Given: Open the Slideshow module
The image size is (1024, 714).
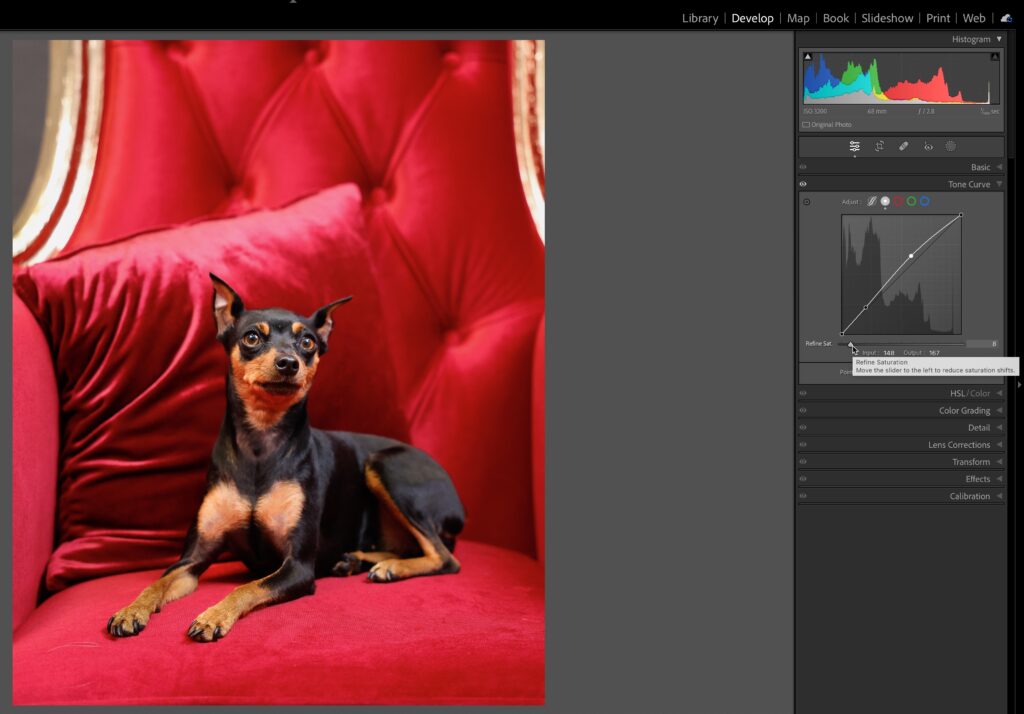Looking at the screenshot, I should (887, 18).
